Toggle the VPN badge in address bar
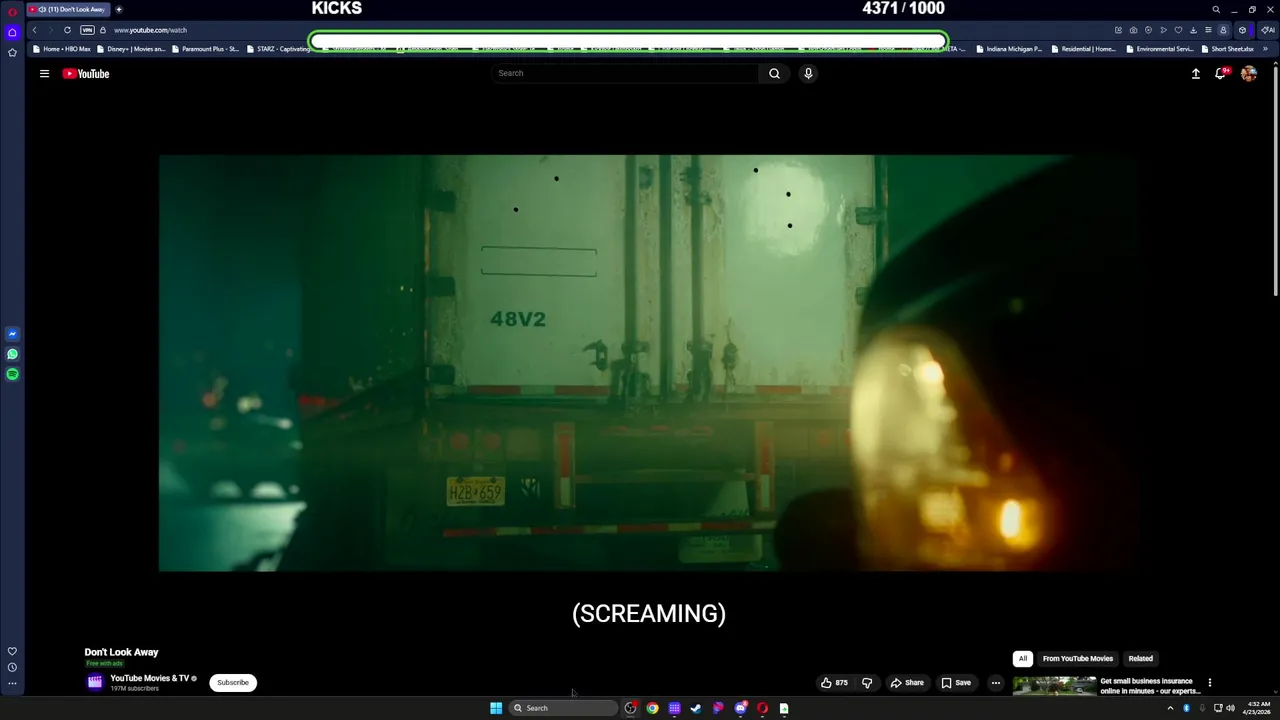The width and height of the screenshot is (1280, 720). pyautogui.click(x=87, y=30)
